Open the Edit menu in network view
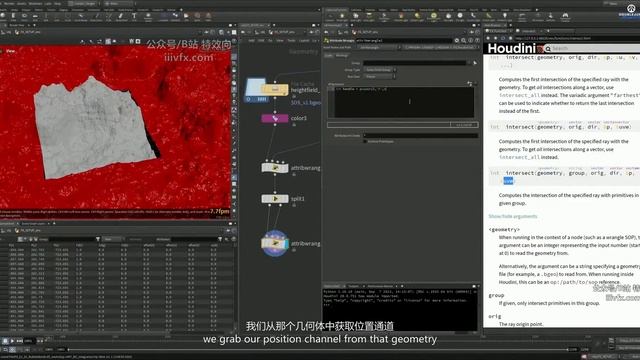 [x=261, y=40]
